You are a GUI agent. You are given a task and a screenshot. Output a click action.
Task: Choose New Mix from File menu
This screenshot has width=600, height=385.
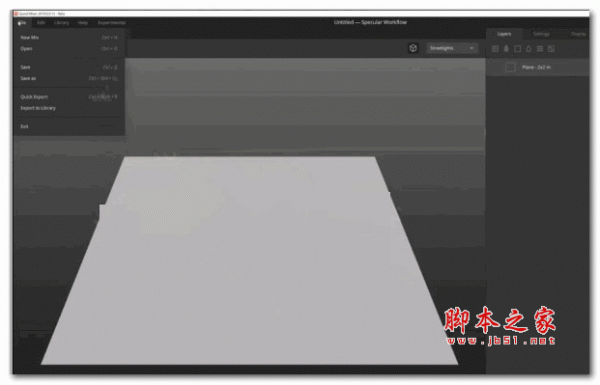click(69, 38)
